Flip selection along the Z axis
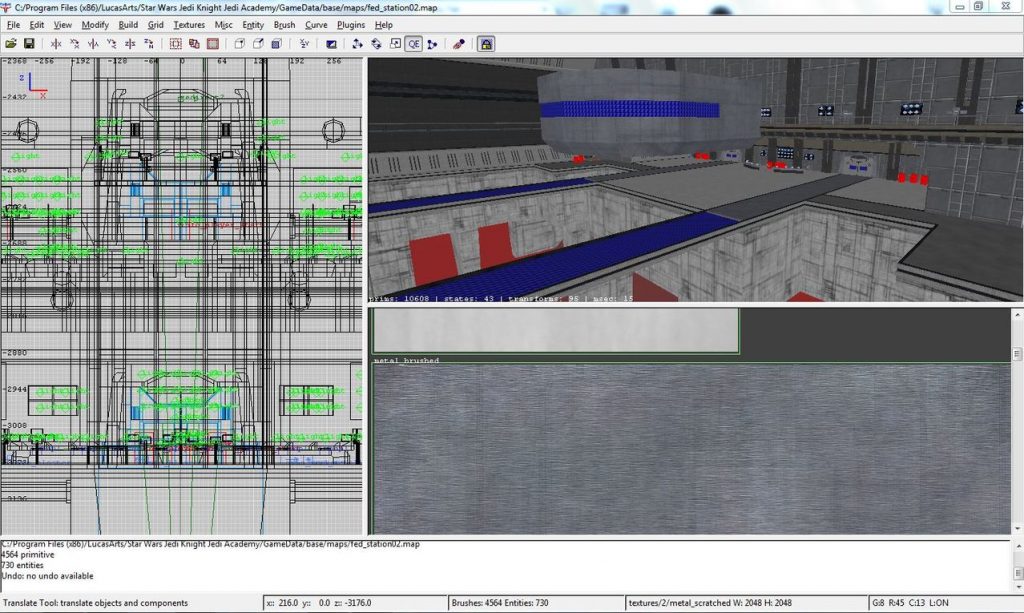The height and width of the screenshot is (613, 1024). click(130, 44)
